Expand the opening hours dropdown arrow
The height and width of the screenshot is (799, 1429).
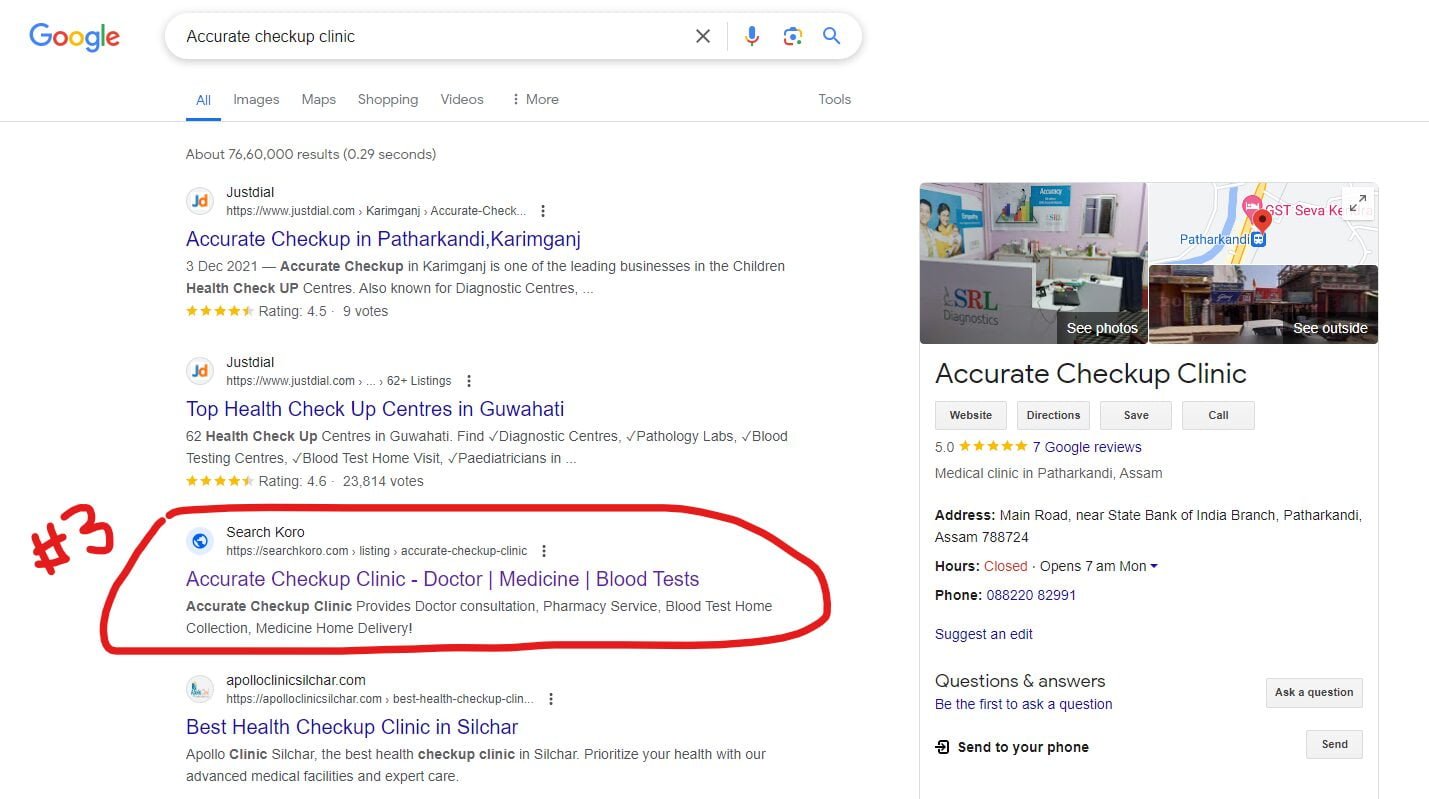pos(1154,566)
